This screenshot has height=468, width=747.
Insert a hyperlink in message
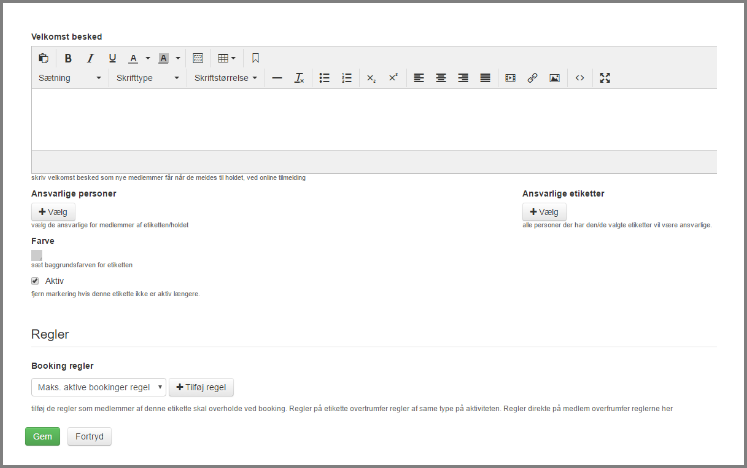point(532,78)
